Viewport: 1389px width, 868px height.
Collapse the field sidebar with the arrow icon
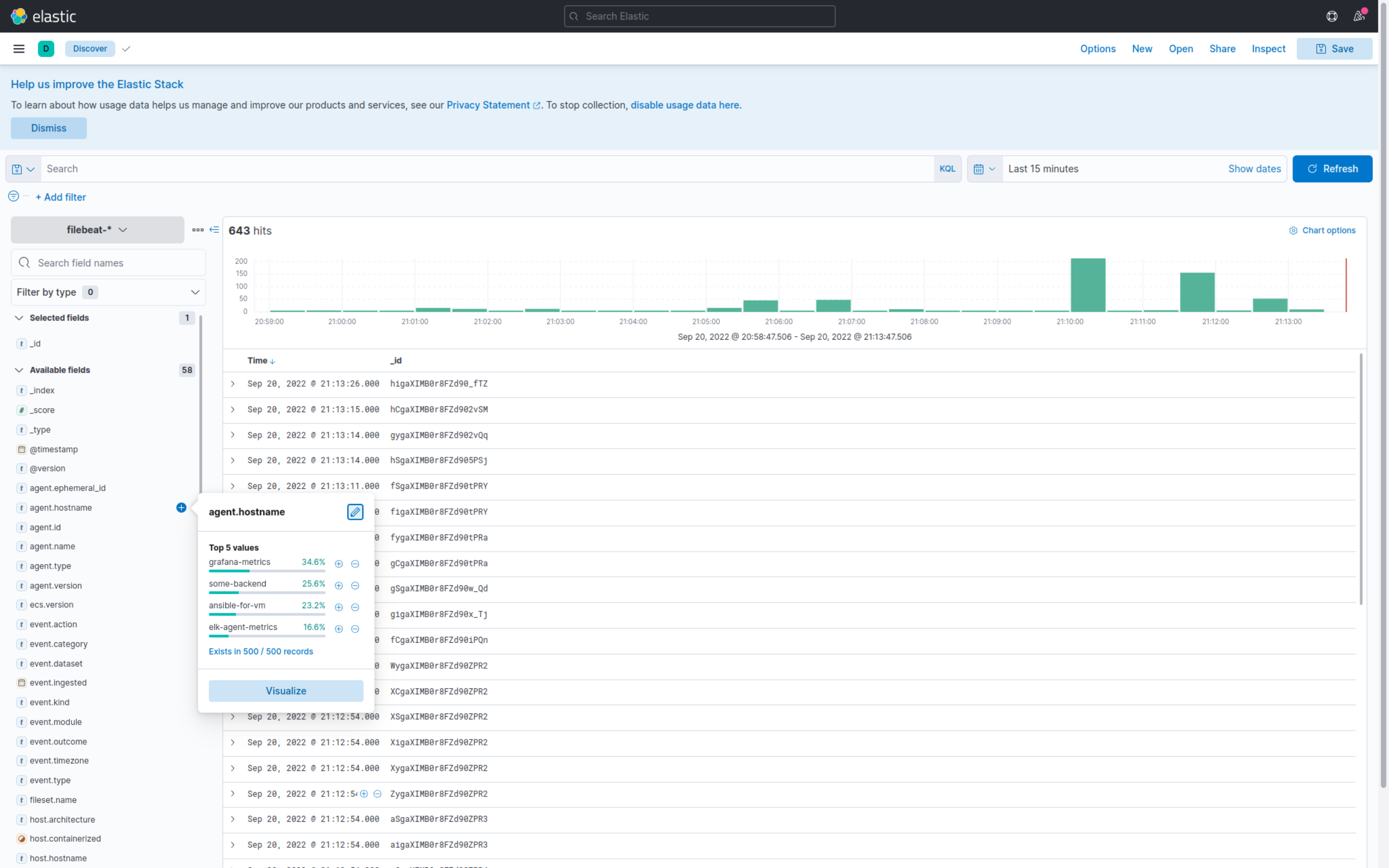coord(214,229)
